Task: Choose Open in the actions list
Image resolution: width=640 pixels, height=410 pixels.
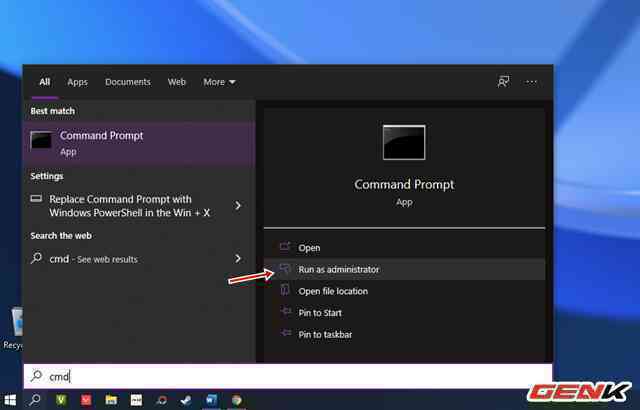Action: [404, 248]
